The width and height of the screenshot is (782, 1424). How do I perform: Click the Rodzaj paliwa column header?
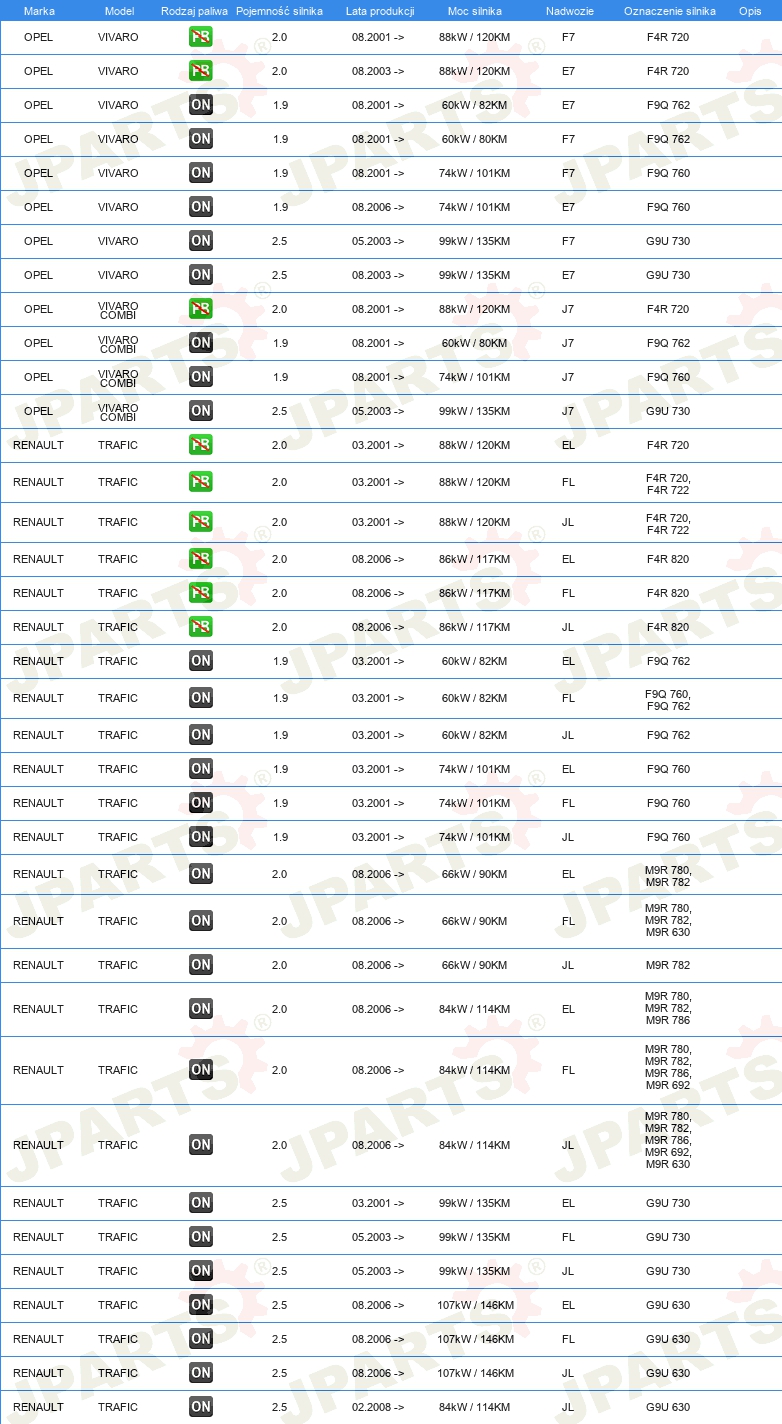coord(195,11)
